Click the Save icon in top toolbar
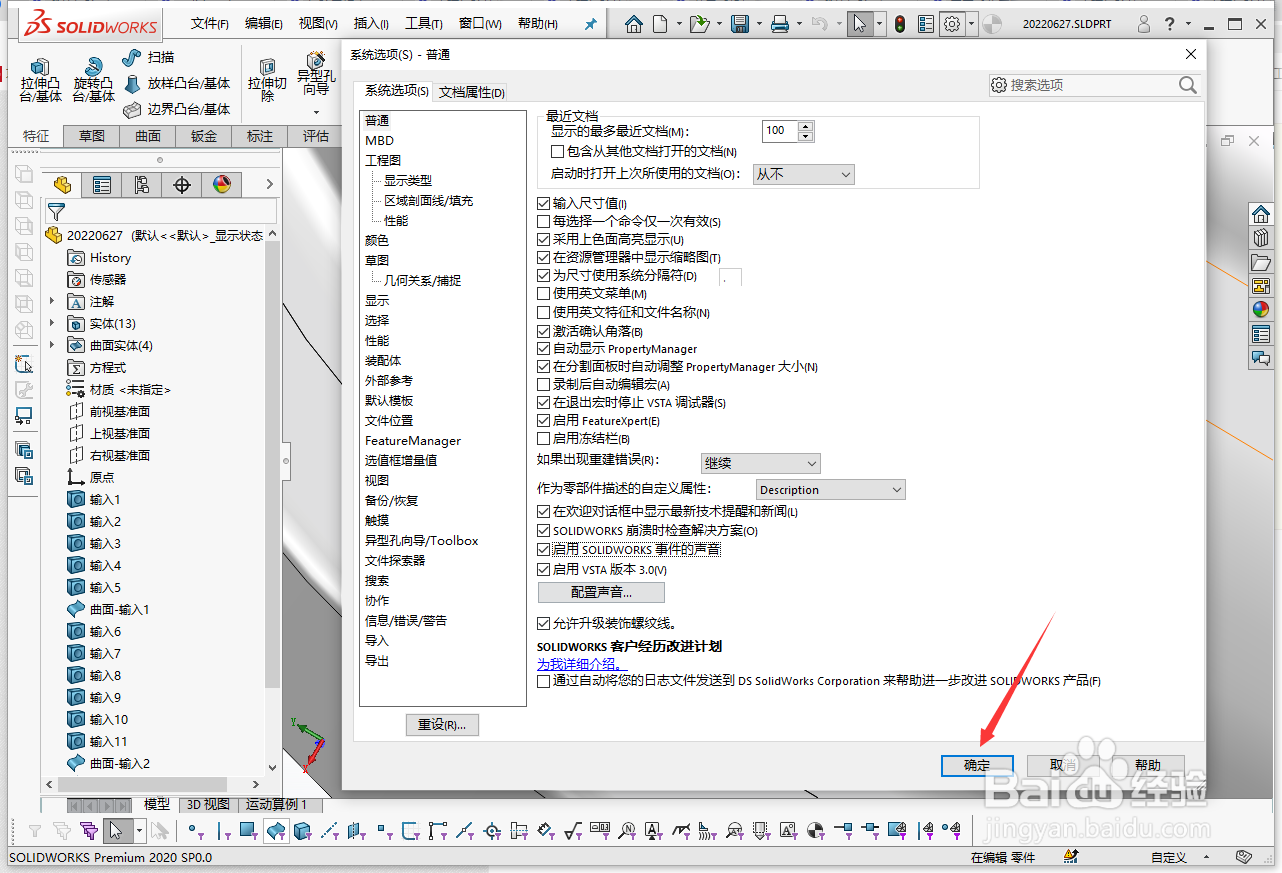The height and width of the screenshot is (873, 1282). (x=740, y=24)
